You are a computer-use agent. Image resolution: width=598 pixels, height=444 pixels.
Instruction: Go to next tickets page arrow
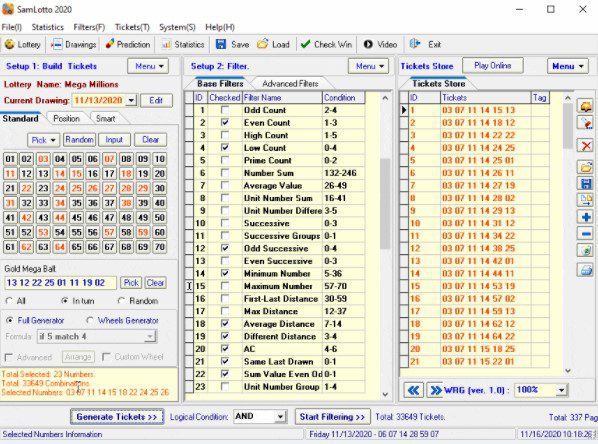pyautogui.click(x=435, y=390)
